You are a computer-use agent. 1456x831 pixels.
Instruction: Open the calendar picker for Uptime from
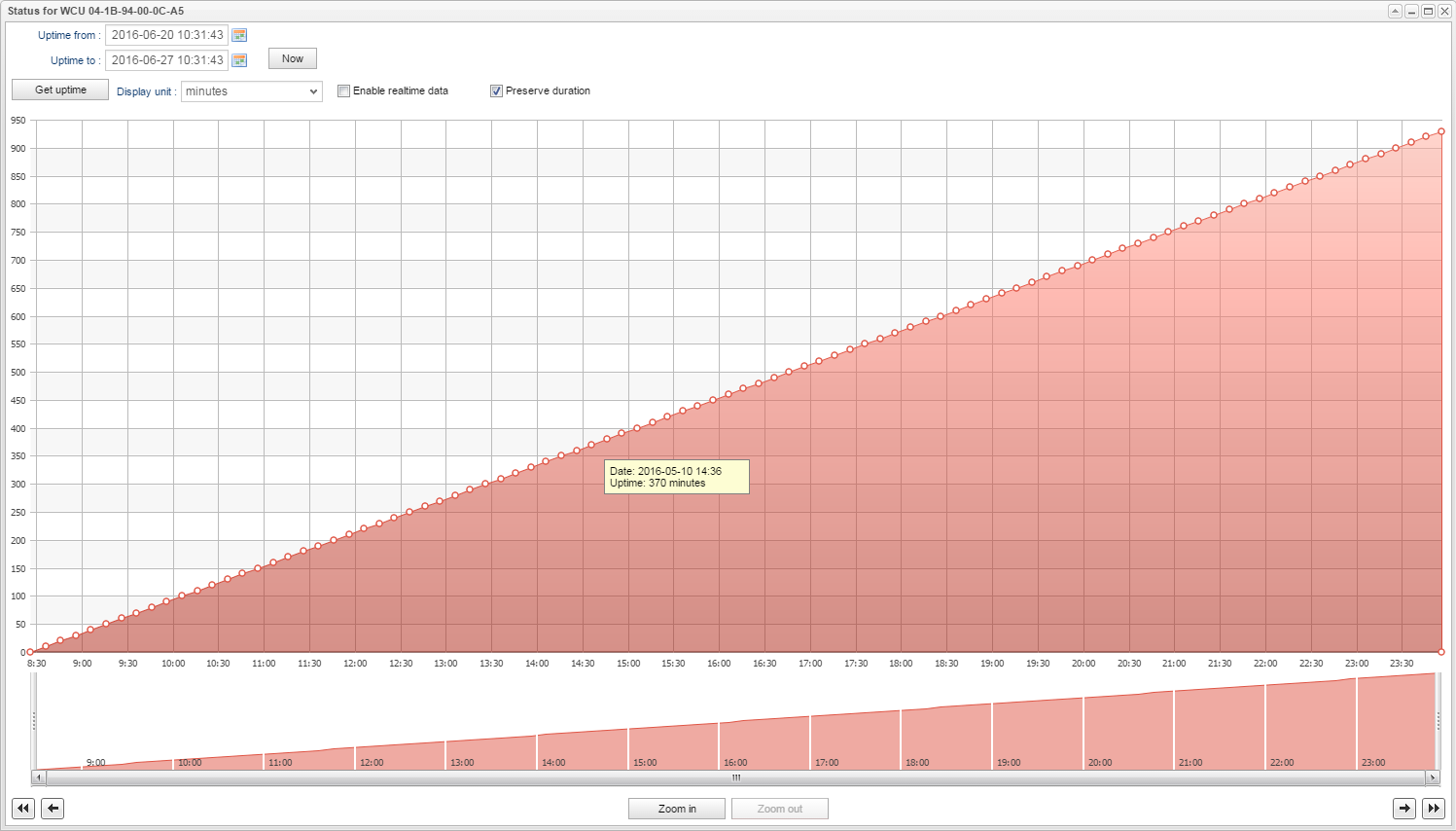[x=239, y=35]
